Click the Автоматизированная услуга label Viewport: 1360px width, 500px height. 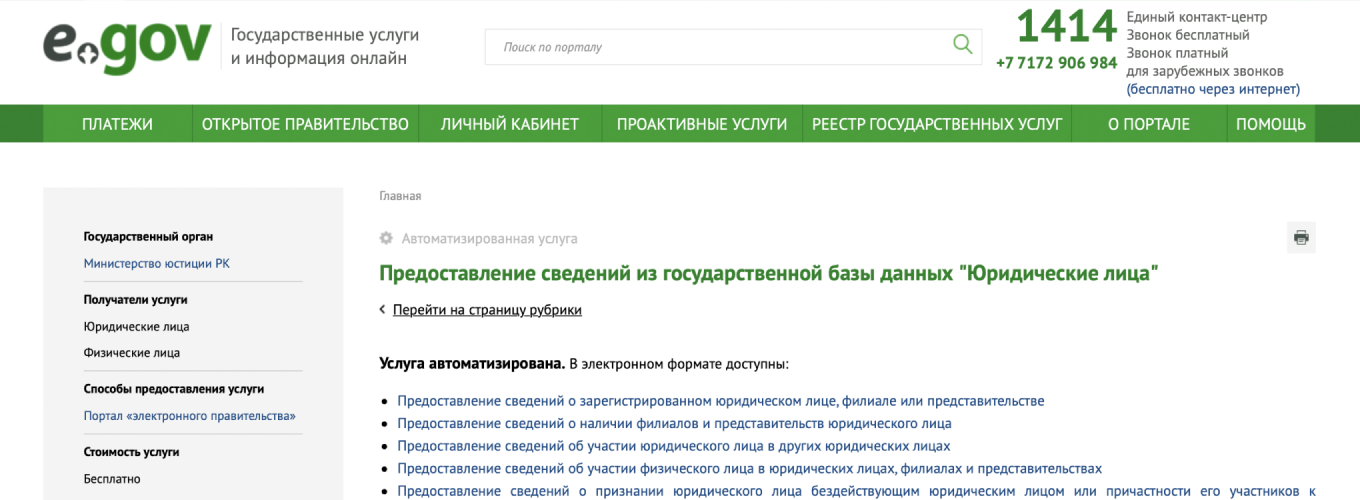click(x=490, y=239)
